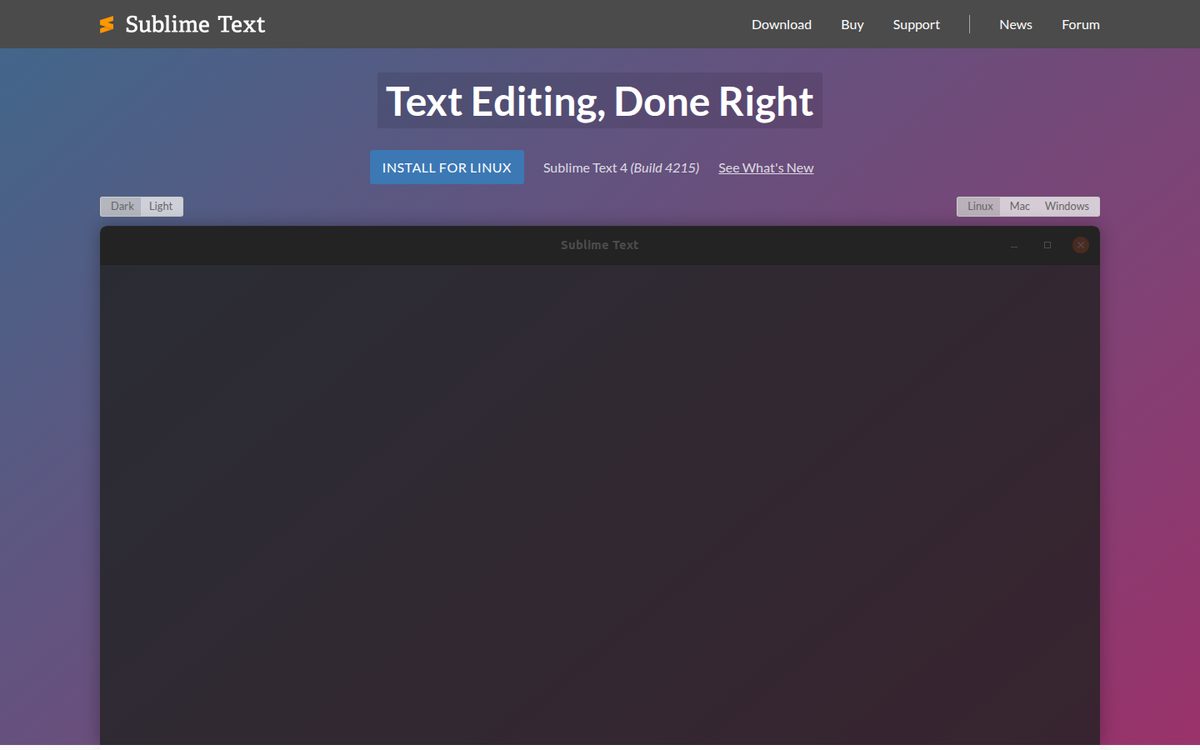Click Install for Linux button
Viewport: 1200px width, 750px height.
coord(447,167)
